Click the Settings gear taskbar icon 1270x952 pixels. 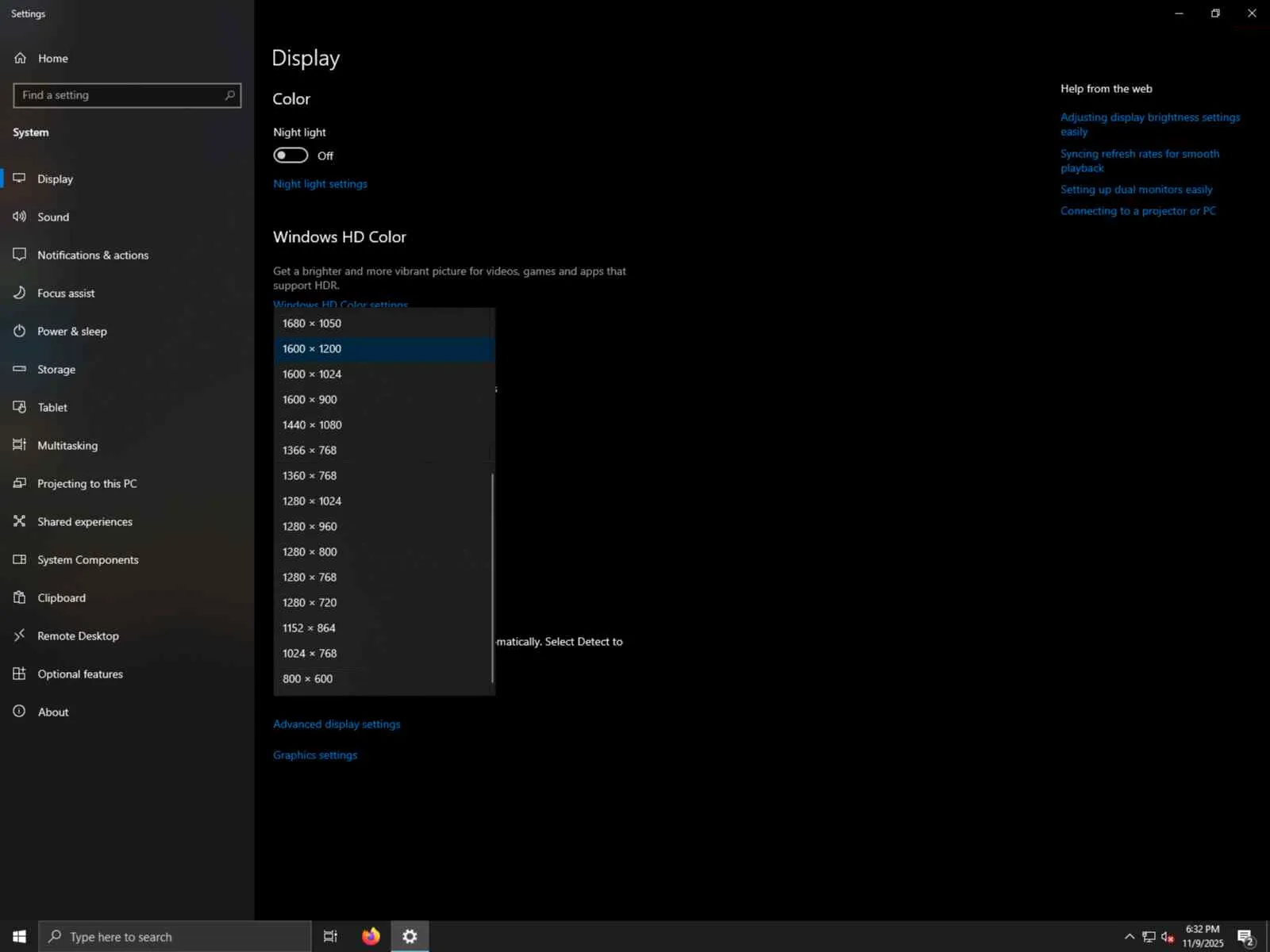[x=410, y=937]
